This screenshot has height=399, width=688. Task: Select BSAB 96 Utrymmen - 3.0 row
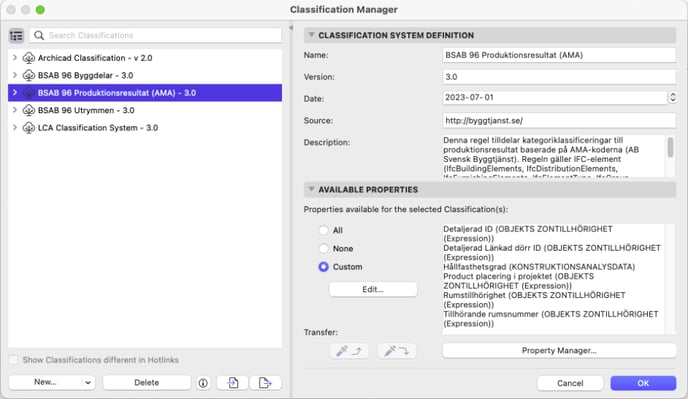click(145, 110)
